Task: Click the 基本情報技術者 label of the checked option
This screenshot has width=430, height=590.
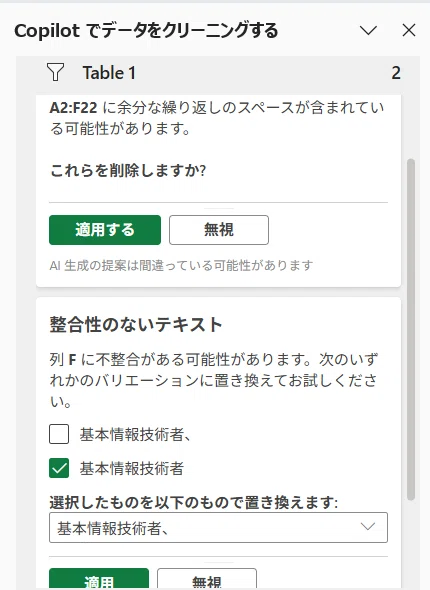Action: tap(132, 468)
